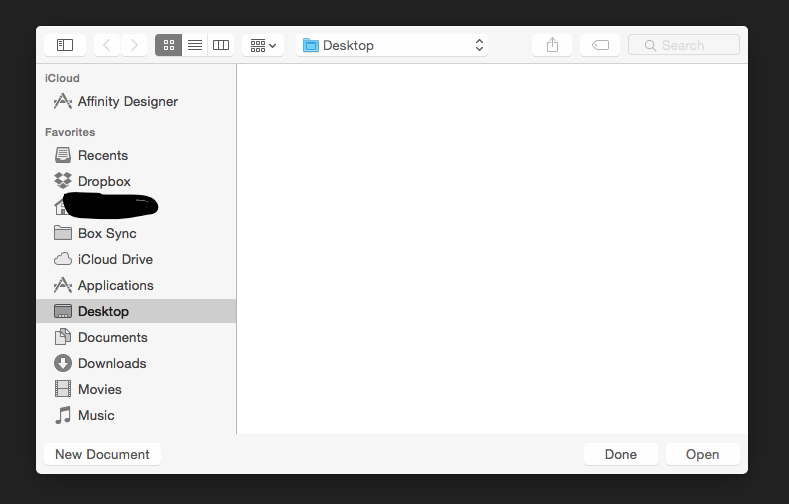Click the Open button
Screen dimensions: 789x504
click(x=702, y=454)
